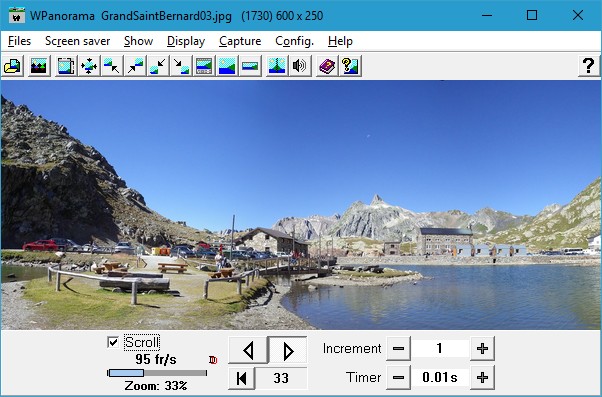Image resolution: width=602 pixels, height=397 pixels.
Task: Click the large question mark help button
Action: tap(589, 66)
